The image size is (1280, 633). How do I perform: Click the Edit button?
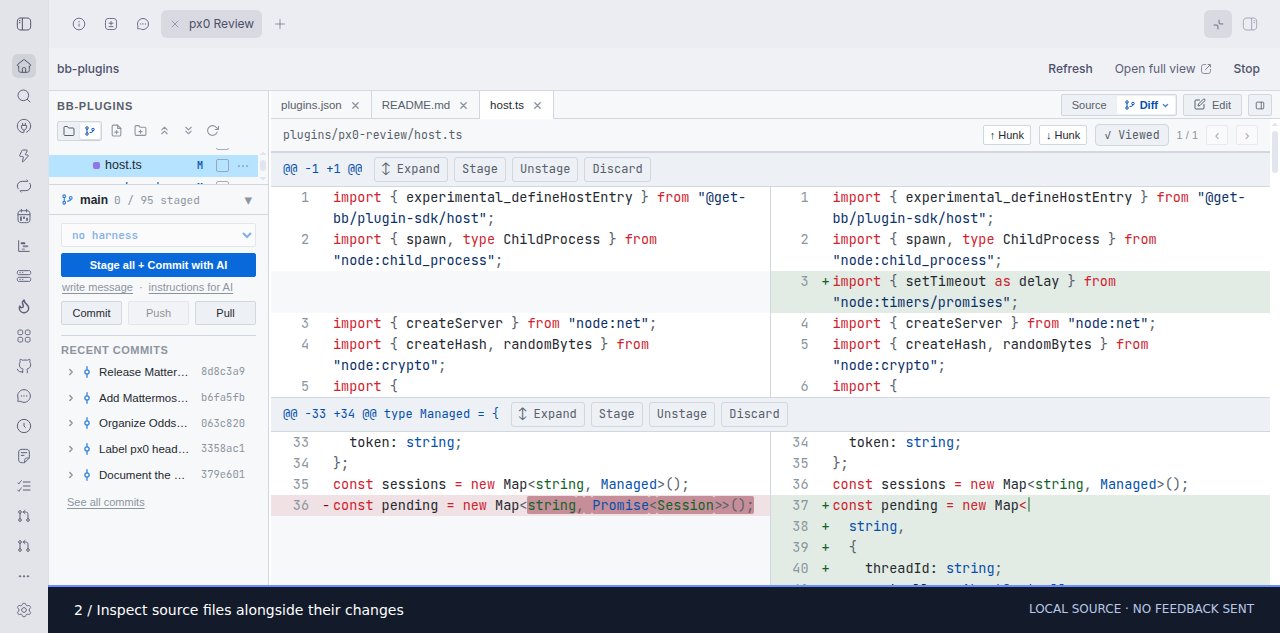click(x=1212, y=105)
